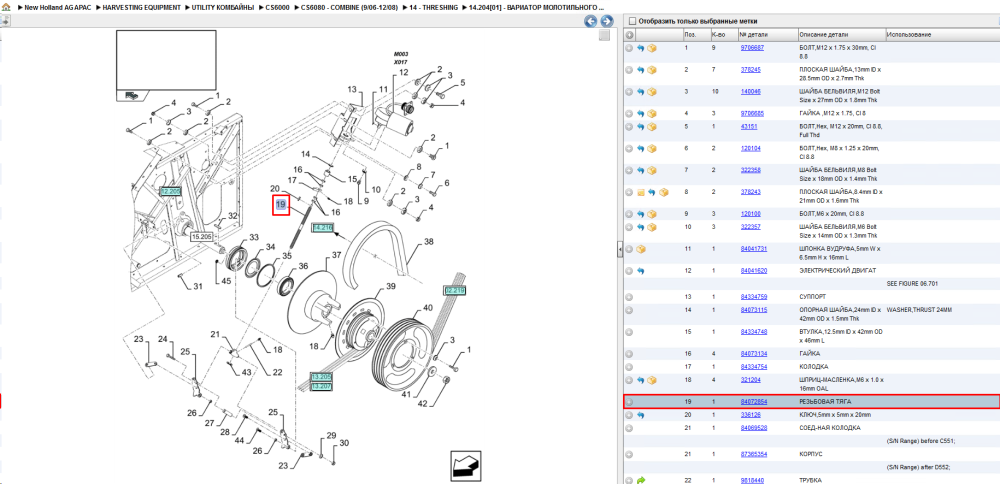Open part number link 87365354
Image resolution: width=1000 pixels, height=484 pixels.
(753, 454)
